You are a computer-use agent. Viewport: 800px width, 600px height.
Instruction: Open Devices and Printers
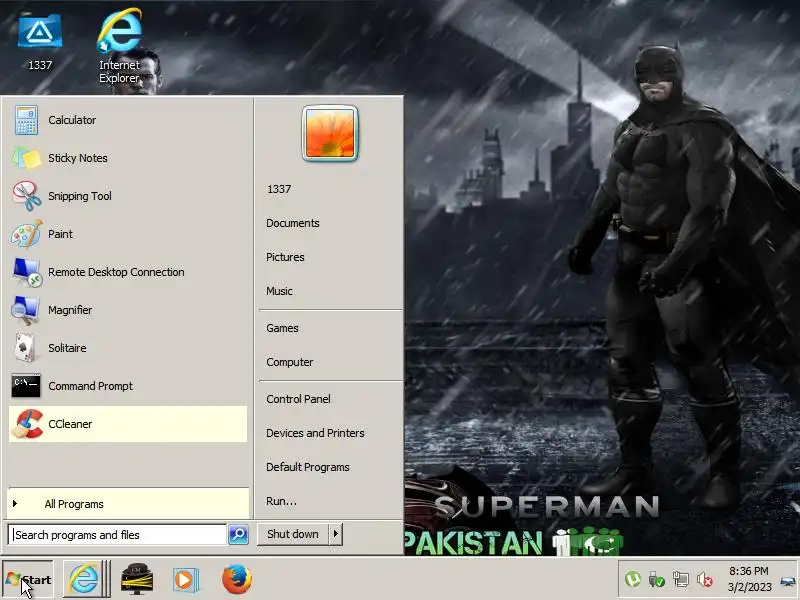pyautogui.click(x=315, y=433)
